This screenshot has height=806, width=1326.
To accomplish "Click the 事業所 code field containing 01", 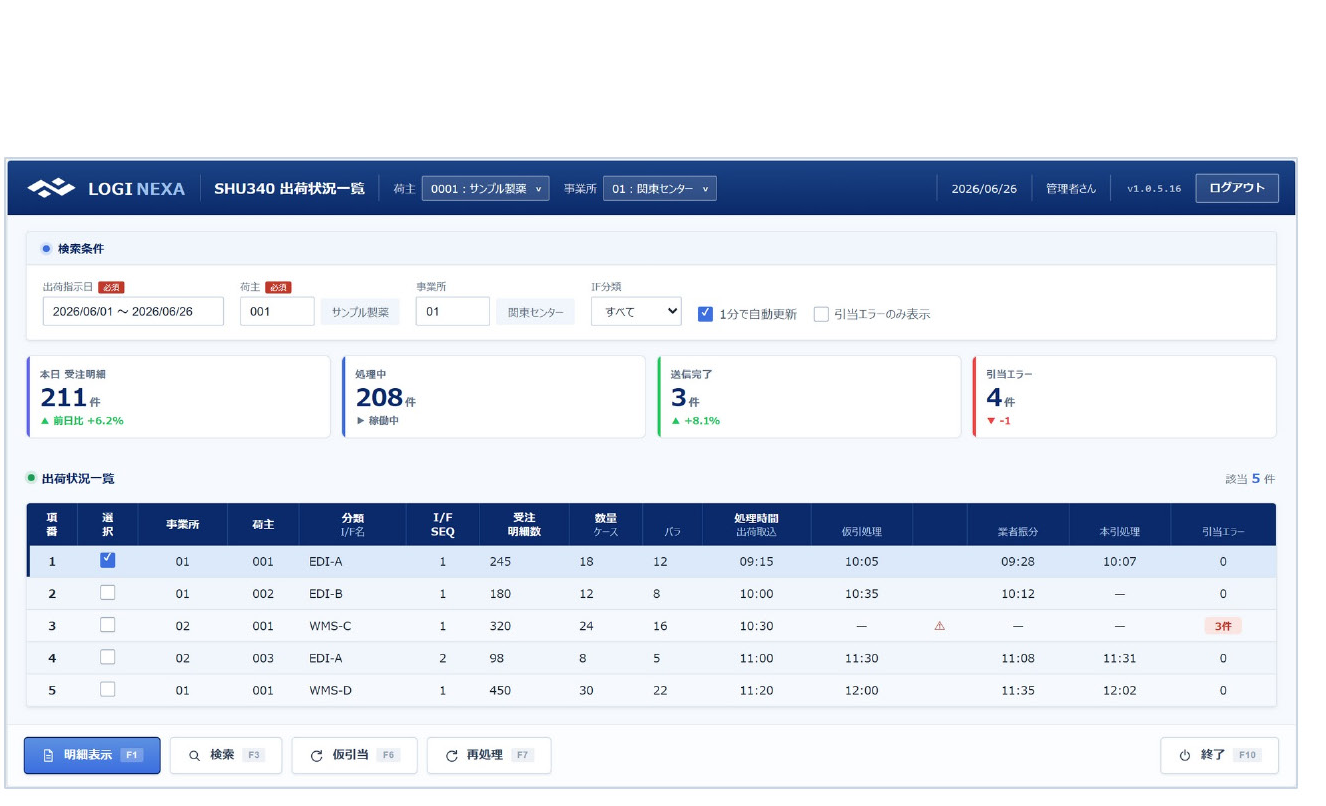I will 453,312.
